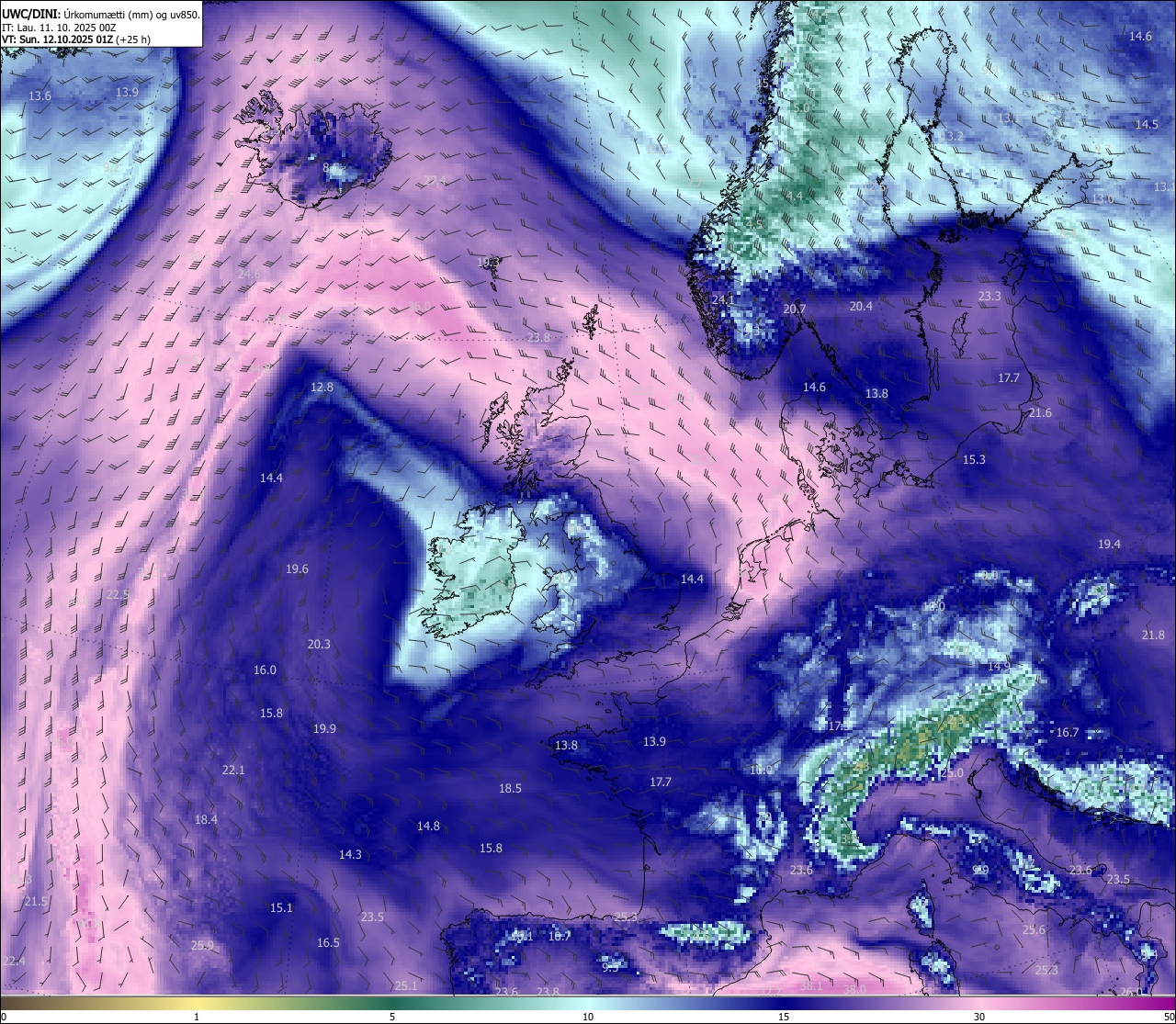Click the 16.5 value label
This screenshot has width=1176, height=1024.
click(328, 943)
